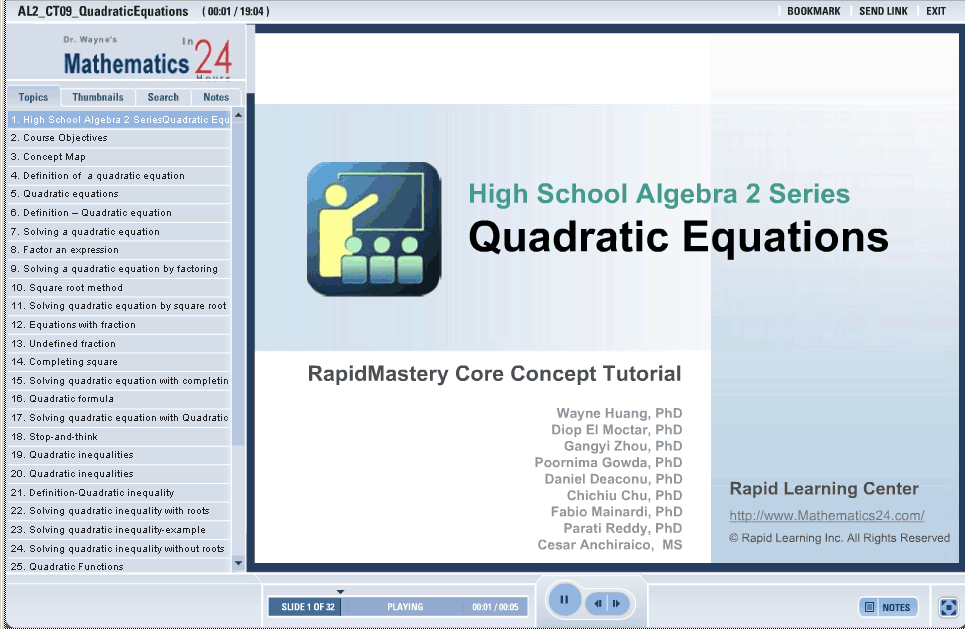Open the Search tab
The image size is (965, 629).
pyautogui.click(x=163, y=97)
